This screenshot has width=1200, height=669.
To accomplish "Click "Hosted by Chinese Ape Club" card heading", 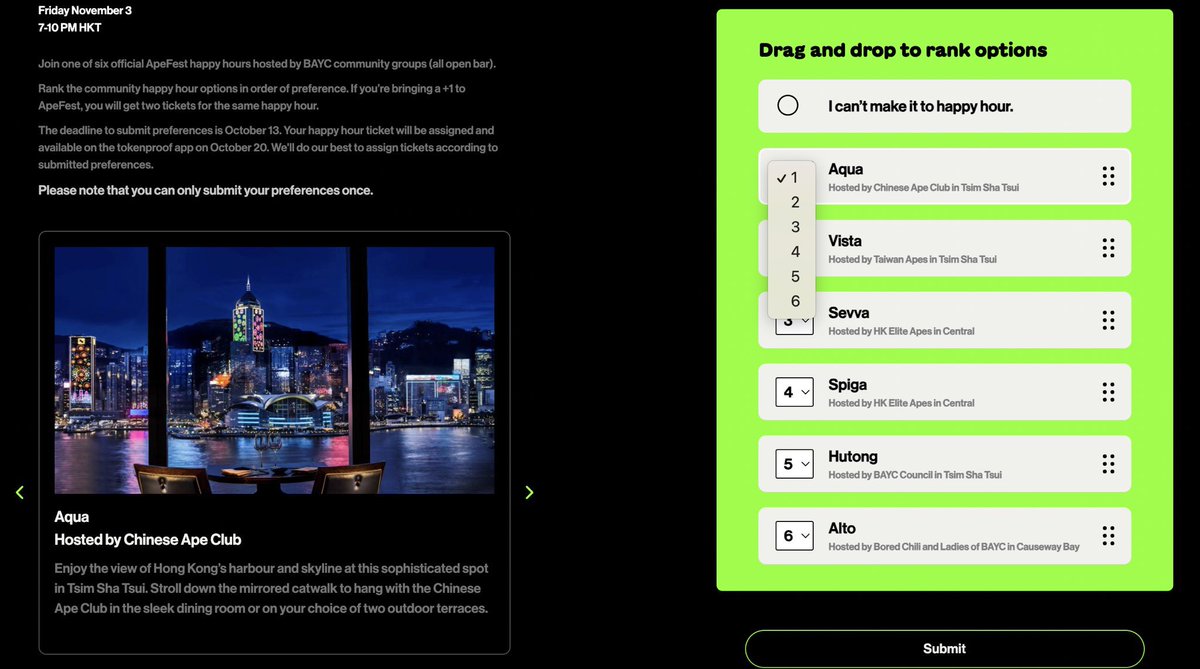I will point(148,540).
